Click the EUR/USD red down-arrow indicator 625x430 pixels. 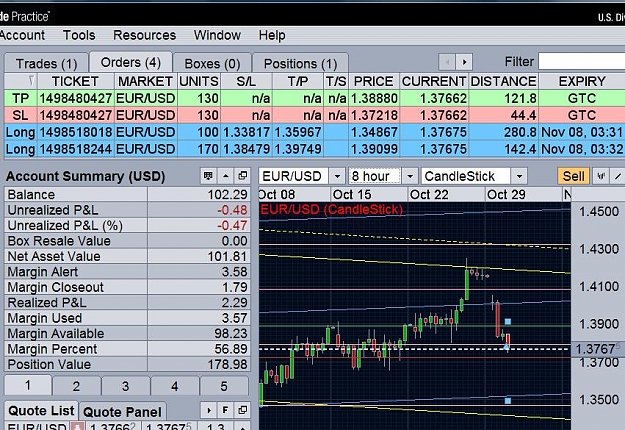click(x=77, y=426)
